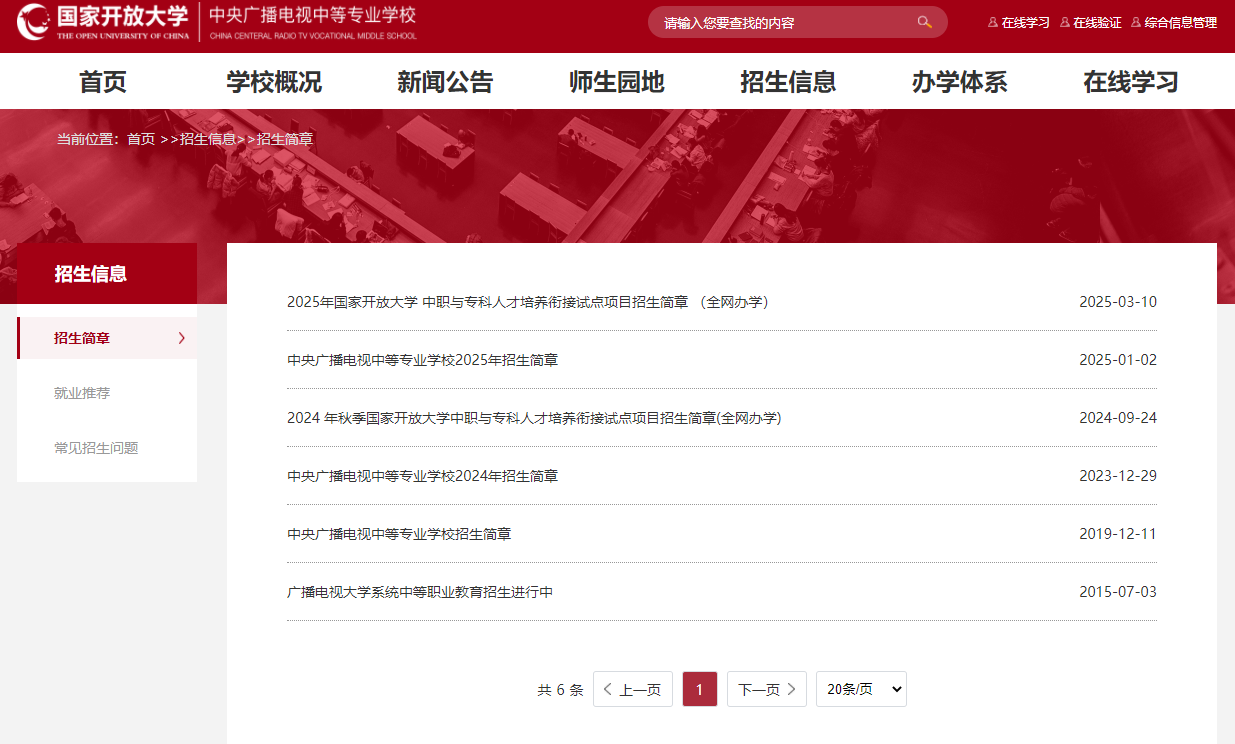Open the 师生园地 navigation item

[617, 83]
